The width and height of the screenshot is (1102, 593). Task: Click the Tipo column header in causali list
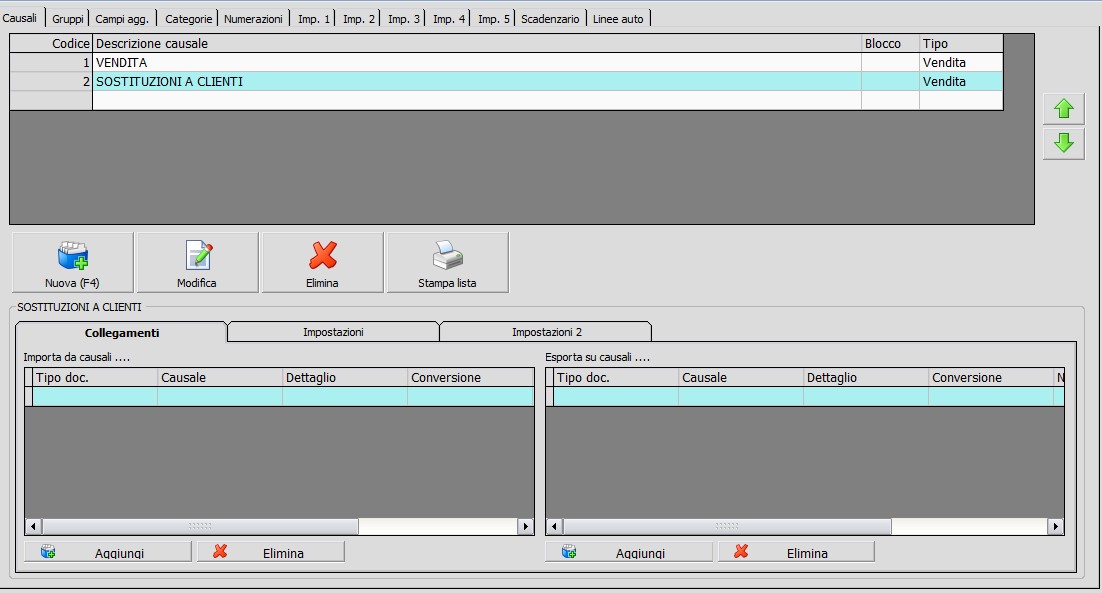point(961,44)
